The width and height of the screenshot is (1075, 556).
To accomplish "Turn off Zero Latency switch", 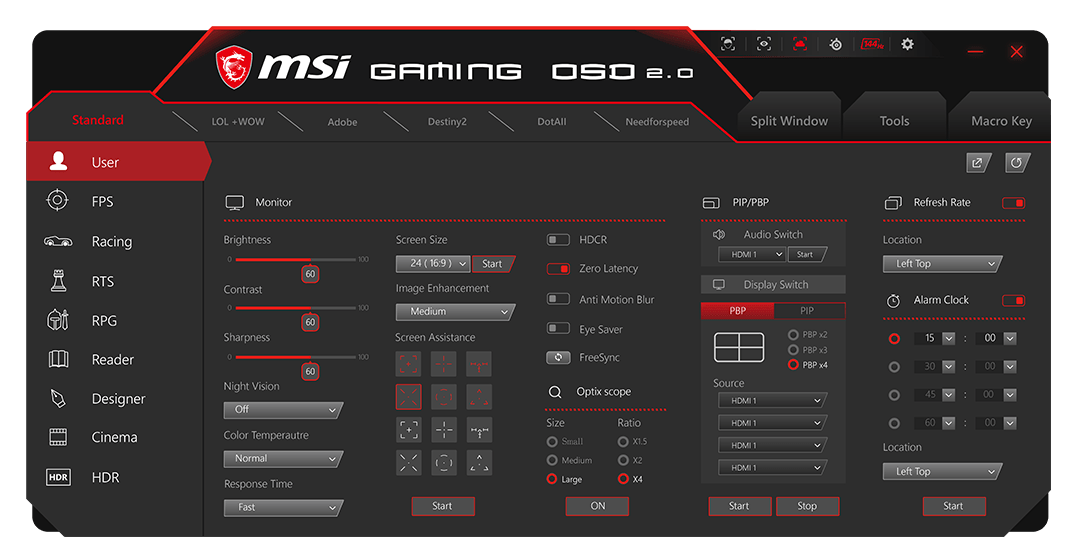I will pyautogui.click(x=558, y=269).
